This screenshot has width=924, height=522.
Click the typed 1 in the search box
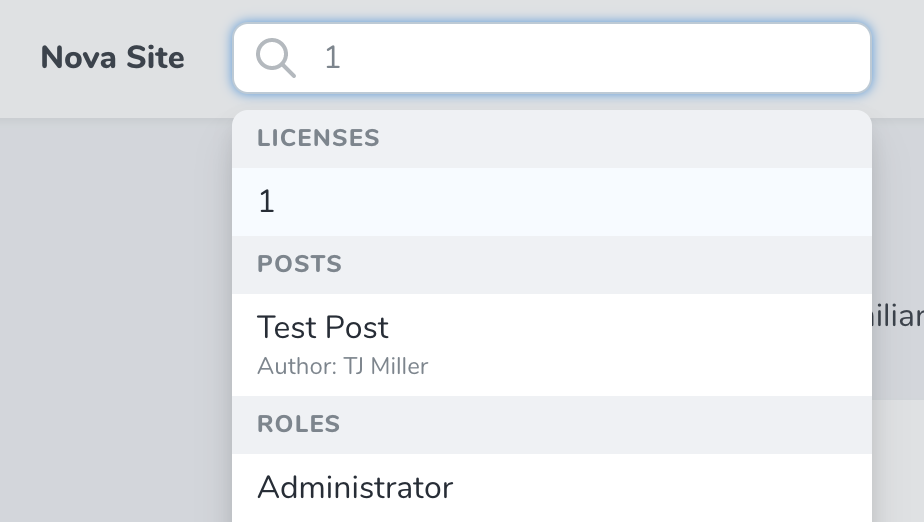332,58
